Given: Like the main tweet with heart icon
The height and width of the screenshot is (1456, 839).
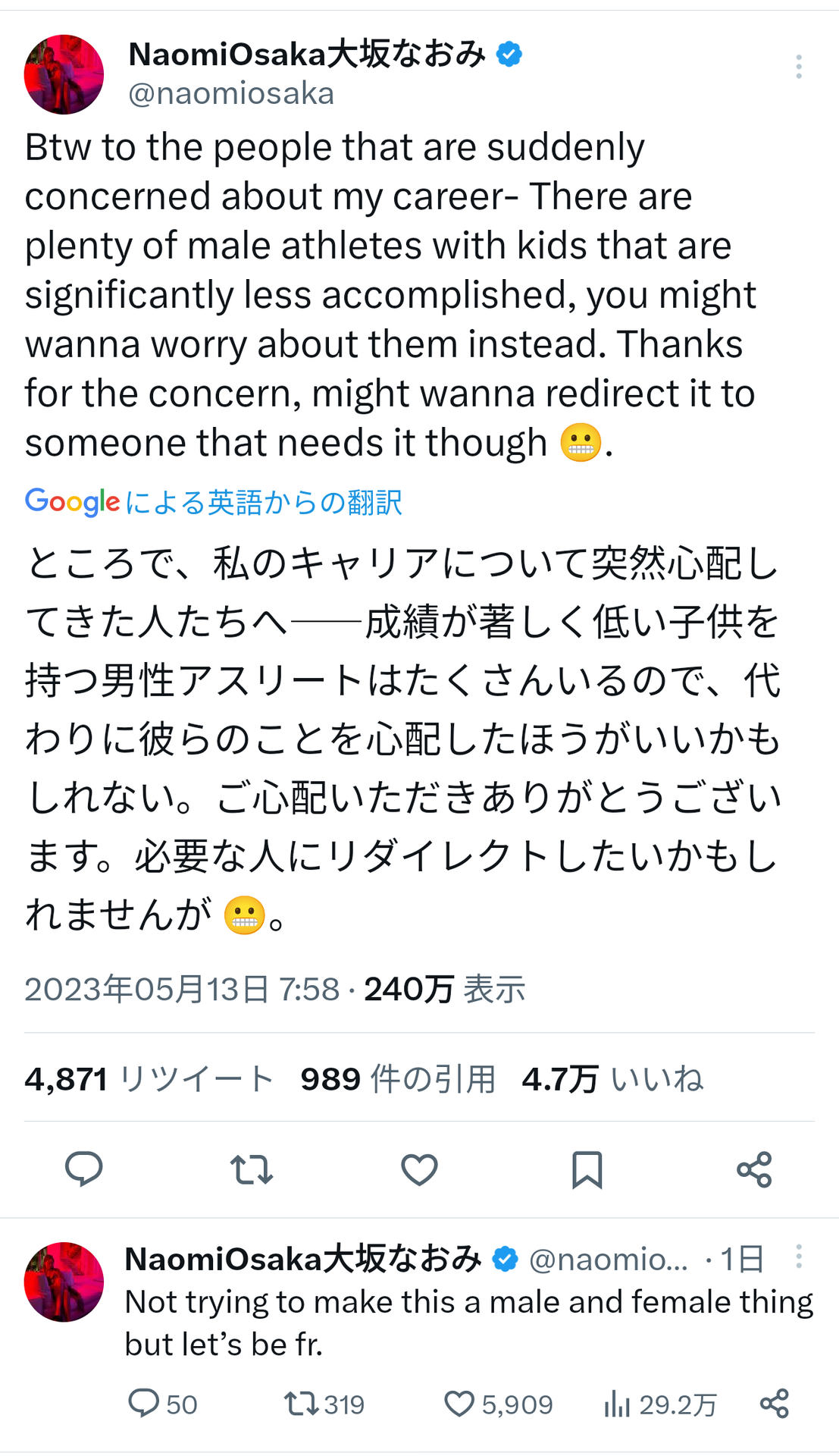Looking at the screenshot, I should coord(419,1169).
